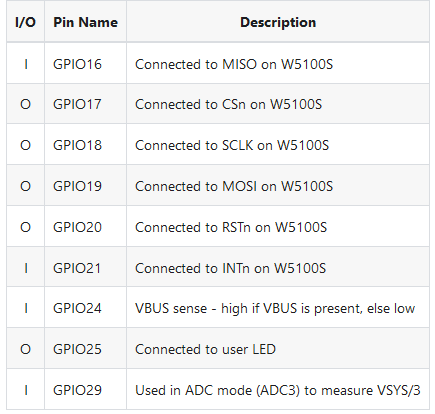The width and height of the screenshot is (435, 414).
Task: Select the GPIO25 pin name cell
Action: tap(85, 349)
